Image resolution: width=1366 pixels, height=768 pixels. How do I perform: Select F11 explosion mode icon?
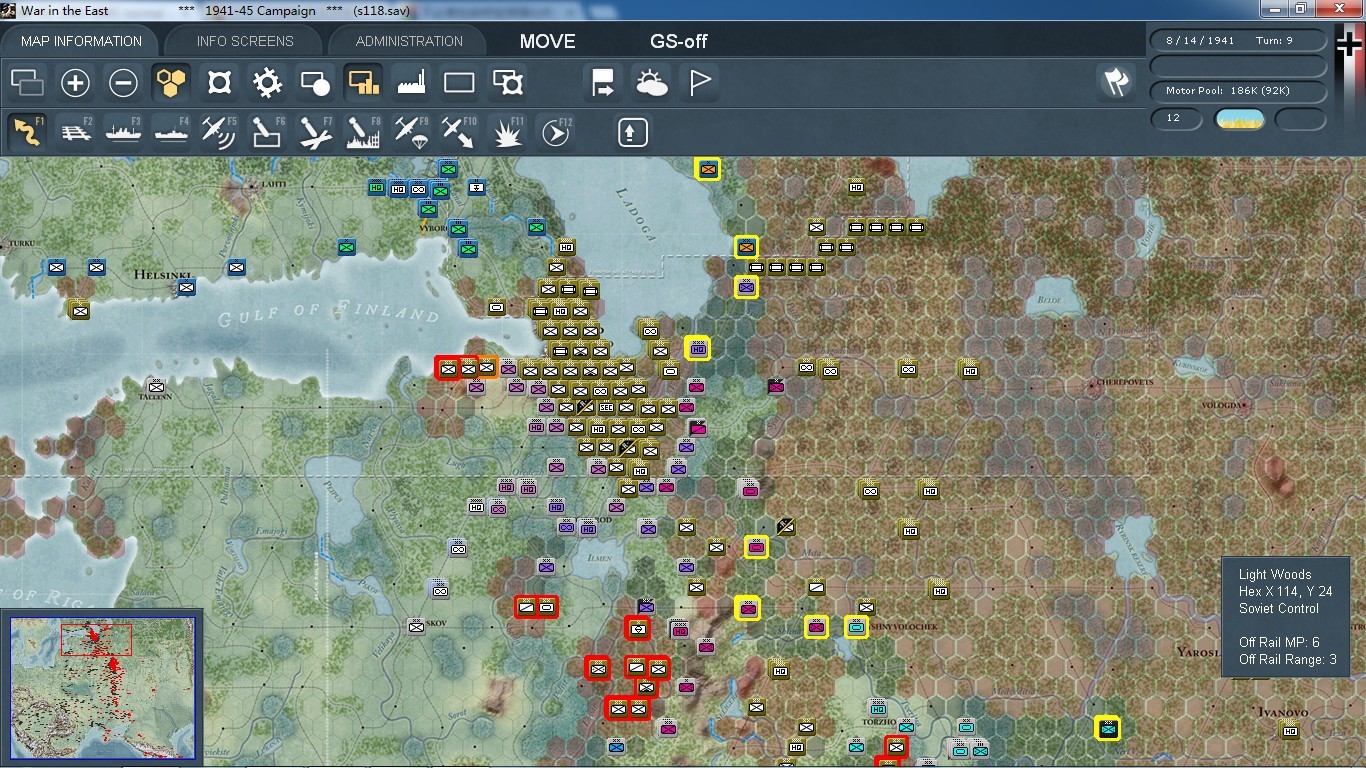click(x=507, y=132)
